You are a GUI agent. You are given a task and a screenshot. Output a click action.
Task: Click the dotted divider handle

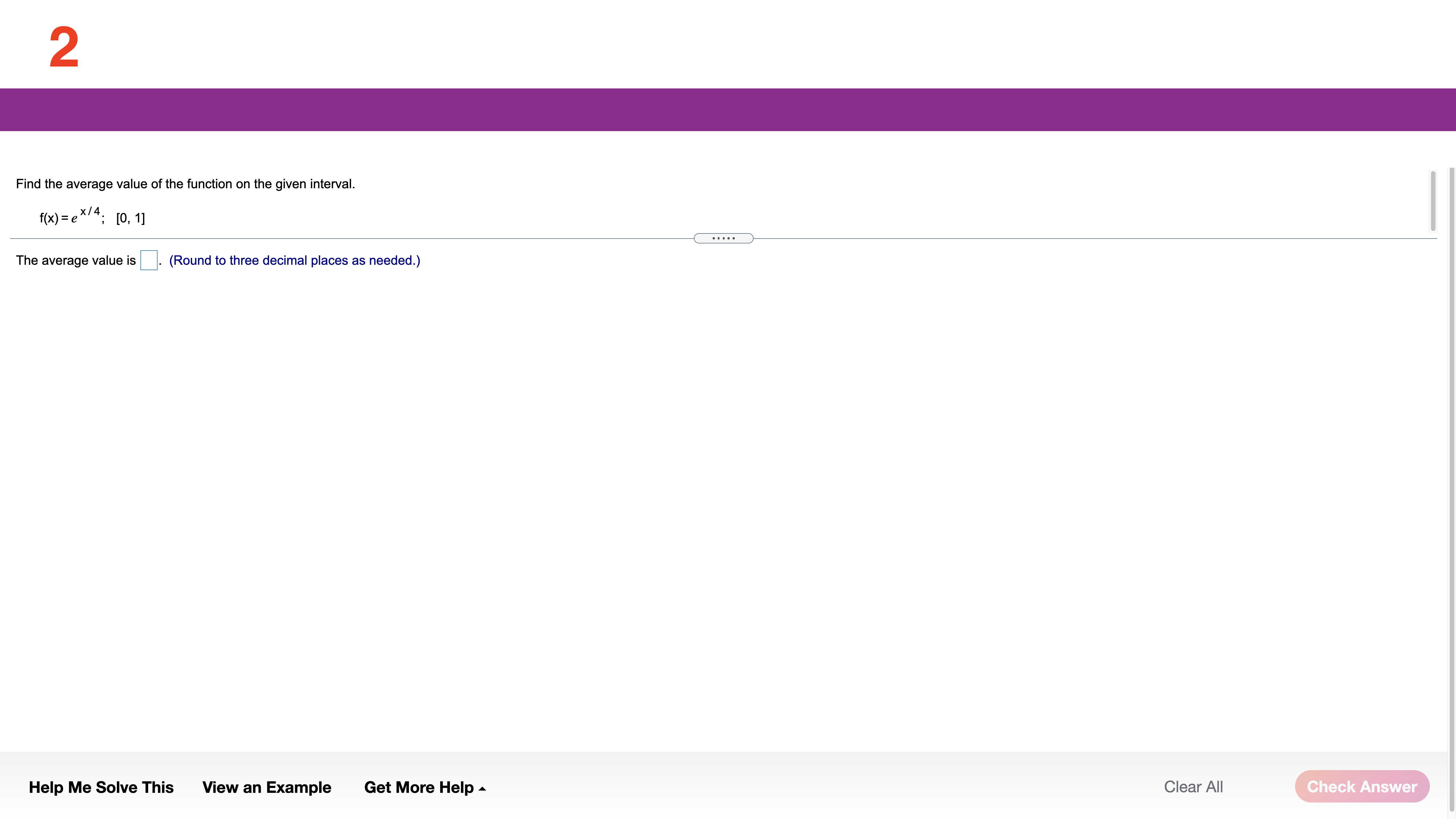(723, 239)
